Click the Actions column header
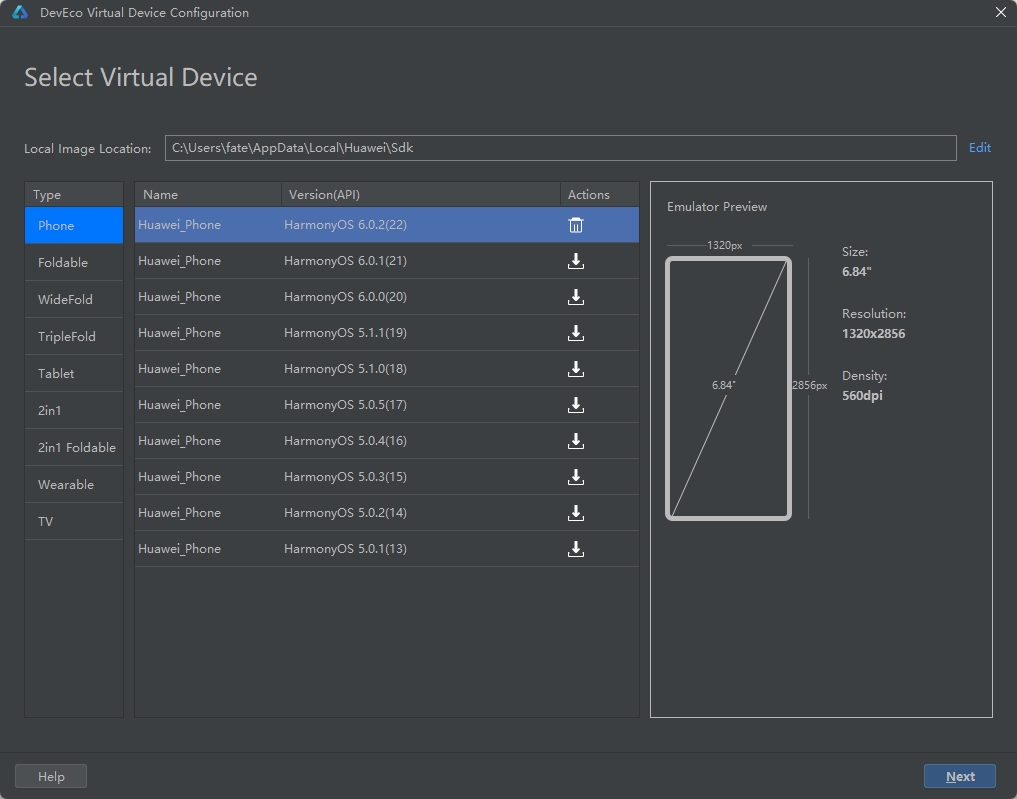 (x=600, y=195)
